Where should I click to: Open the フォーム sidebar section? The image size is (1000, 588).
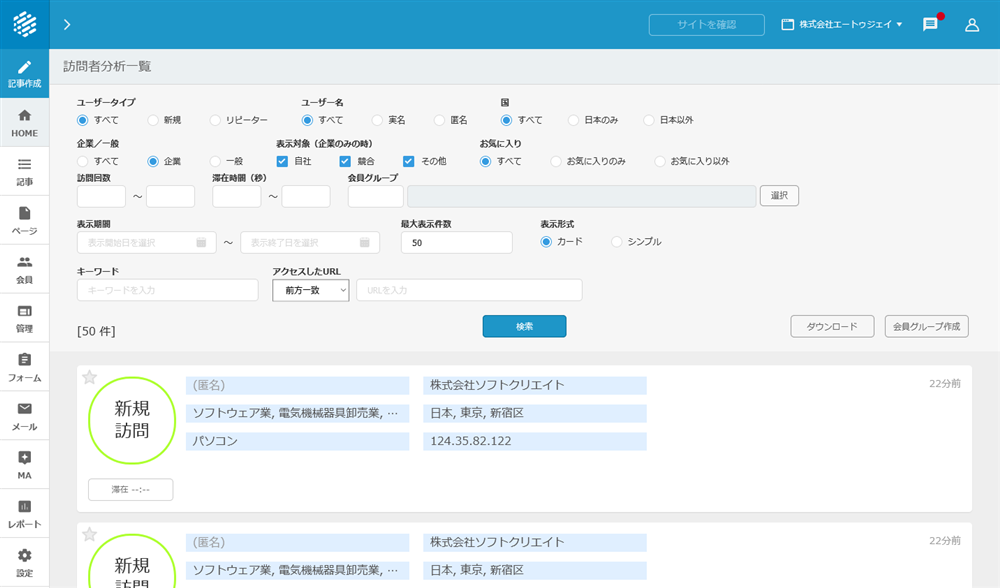click(x=24, y=367)
